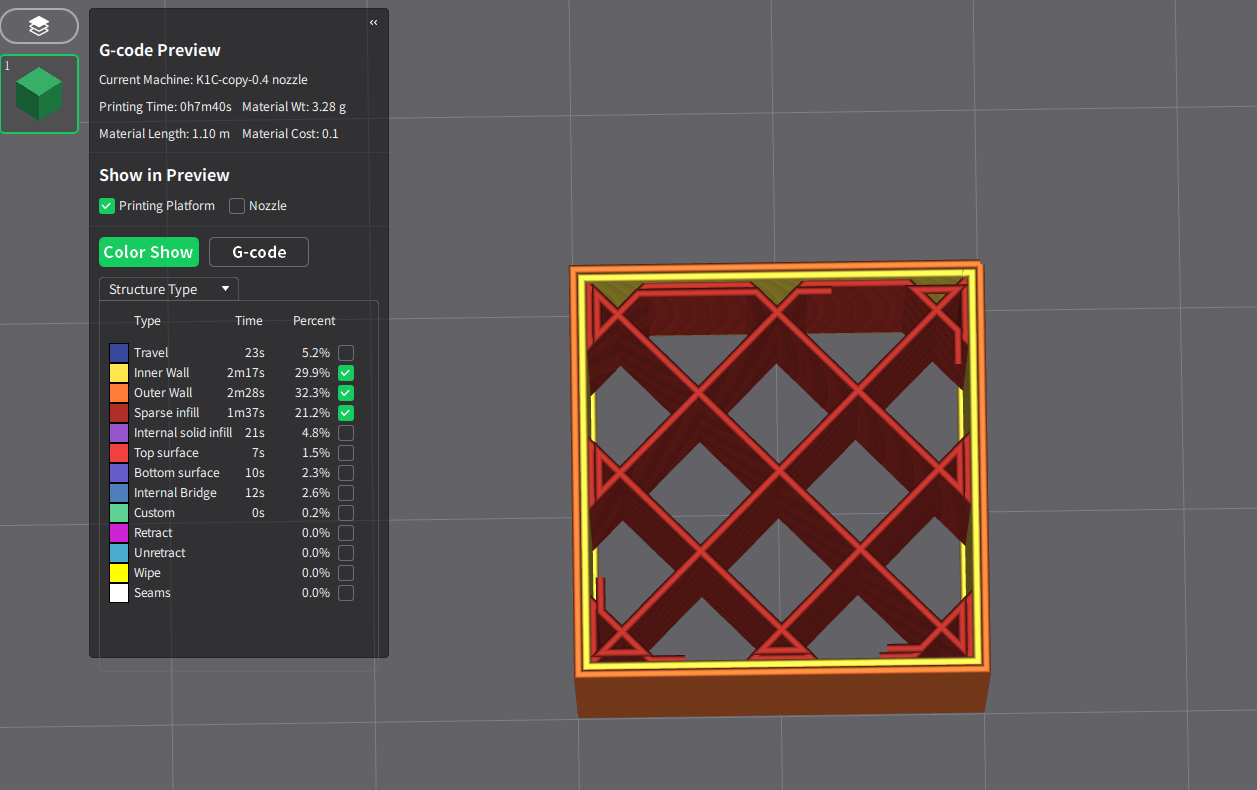Viewport: 1257px width, 790px height.
Task: Click the Sparse infill red color swatch
Action: click(x=119, y=413)
